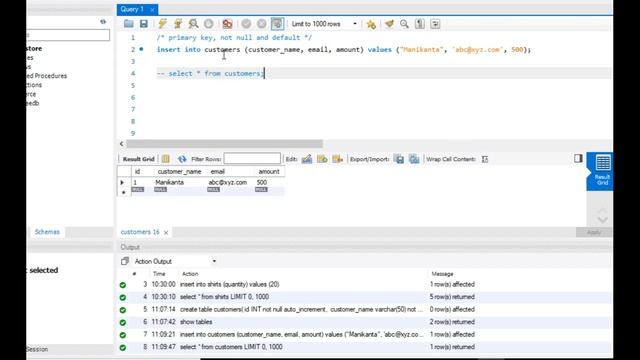The width and height of the screenshot is (640, 360).
Task: Click the insert new row icon
Action: [322, 159]
